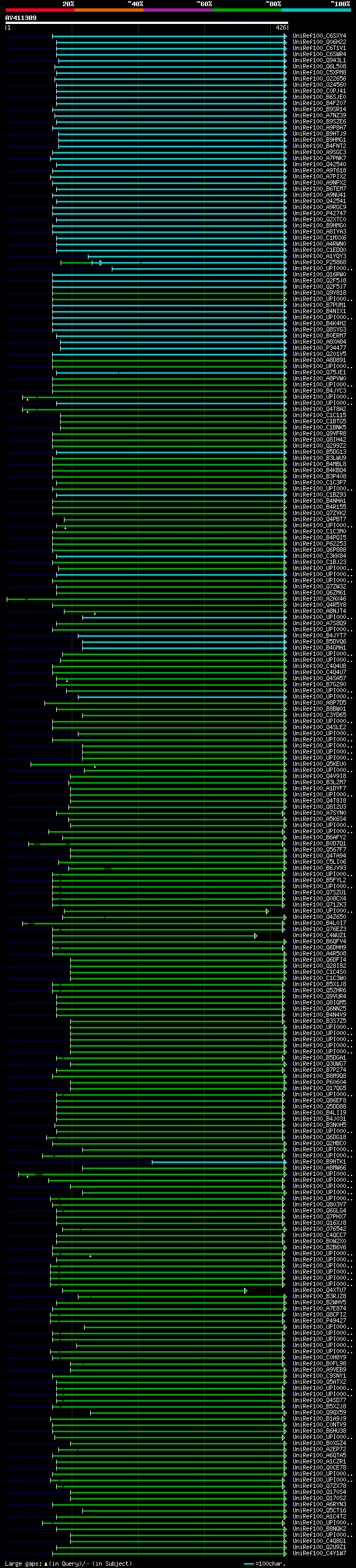Select hit UniRef100_C6SXY4
The width and height of the screenshot is (356, 1568).
(x=319, y=36)
